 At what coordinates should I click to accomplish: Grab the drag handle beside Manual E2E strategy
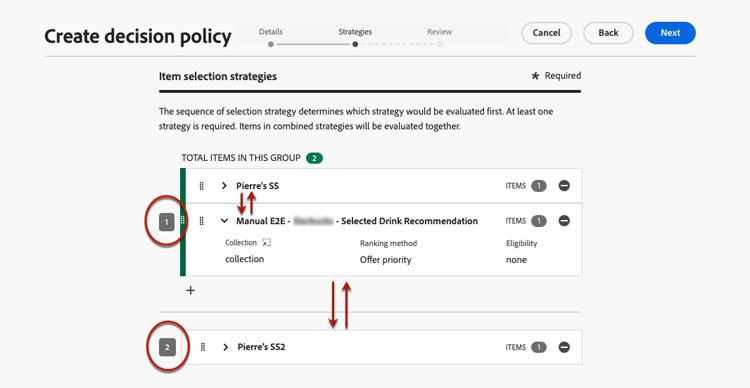point(201,221)
